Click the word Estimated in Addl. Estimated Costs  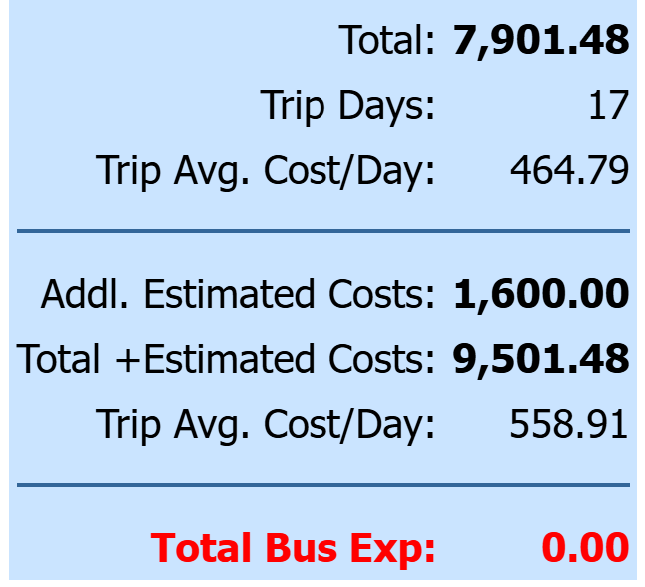pos(230,294)
